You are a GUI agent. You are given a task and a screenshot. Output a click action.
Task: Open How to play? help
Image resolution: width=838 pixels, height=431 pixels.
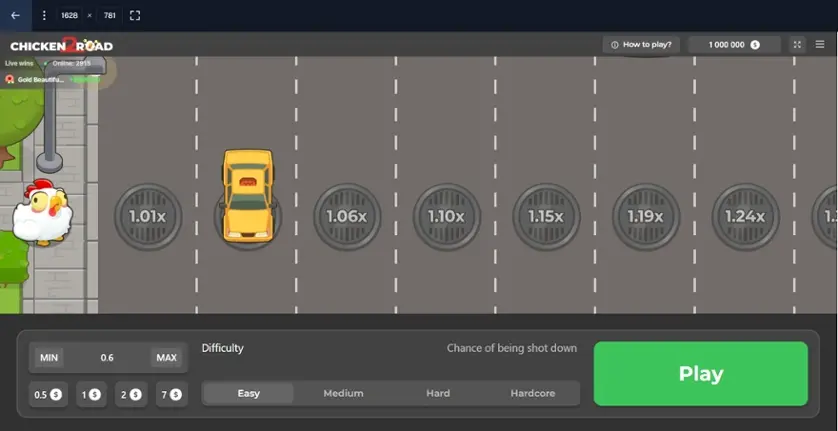643,45
